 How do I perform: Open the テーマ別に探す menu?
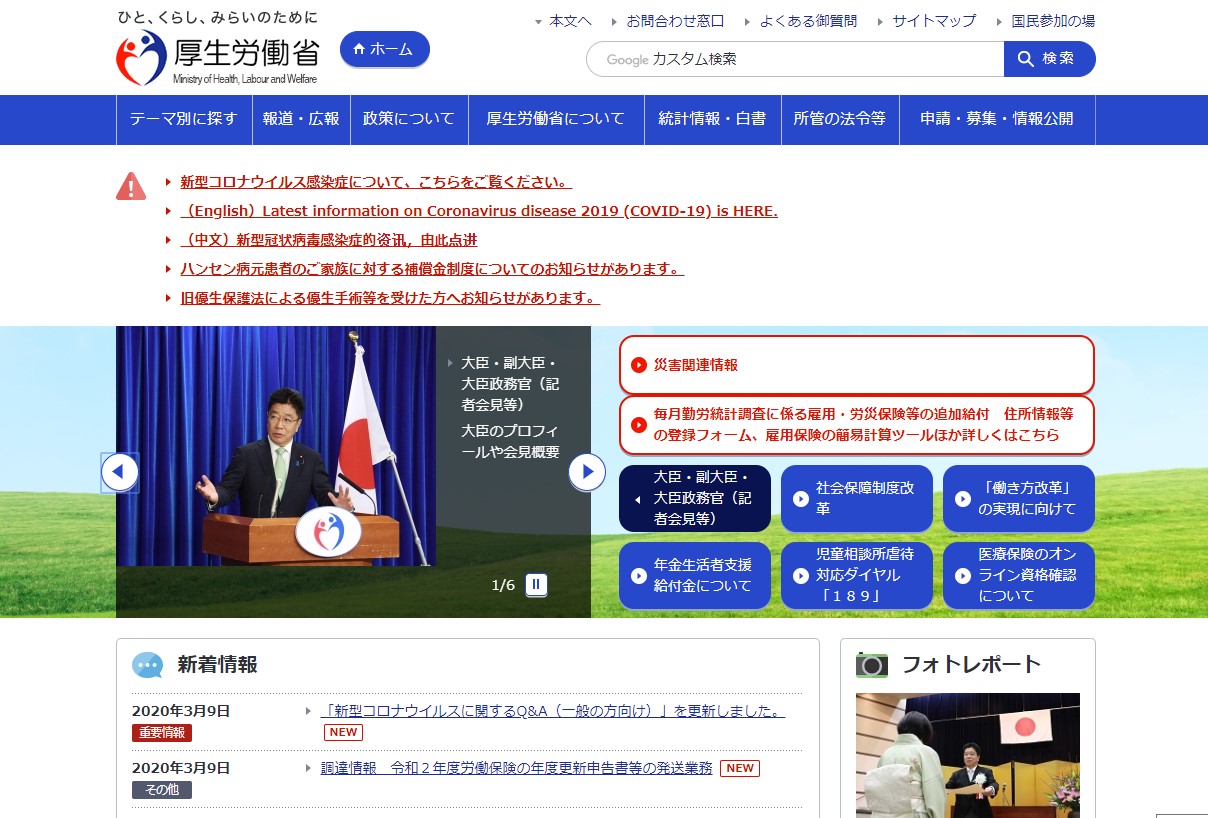[x=184, y=119]
